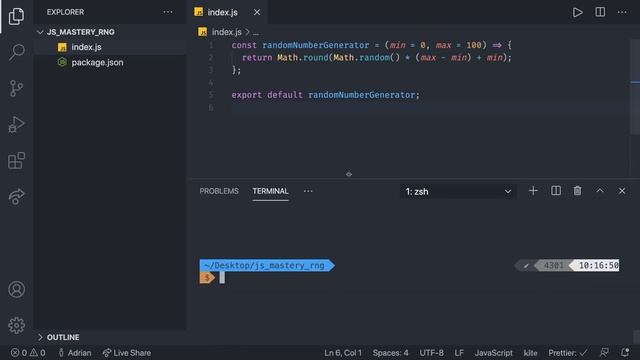Open the Manage settings gear
Image resolution: width=640 pixels, height=360 pixels.
16,325
